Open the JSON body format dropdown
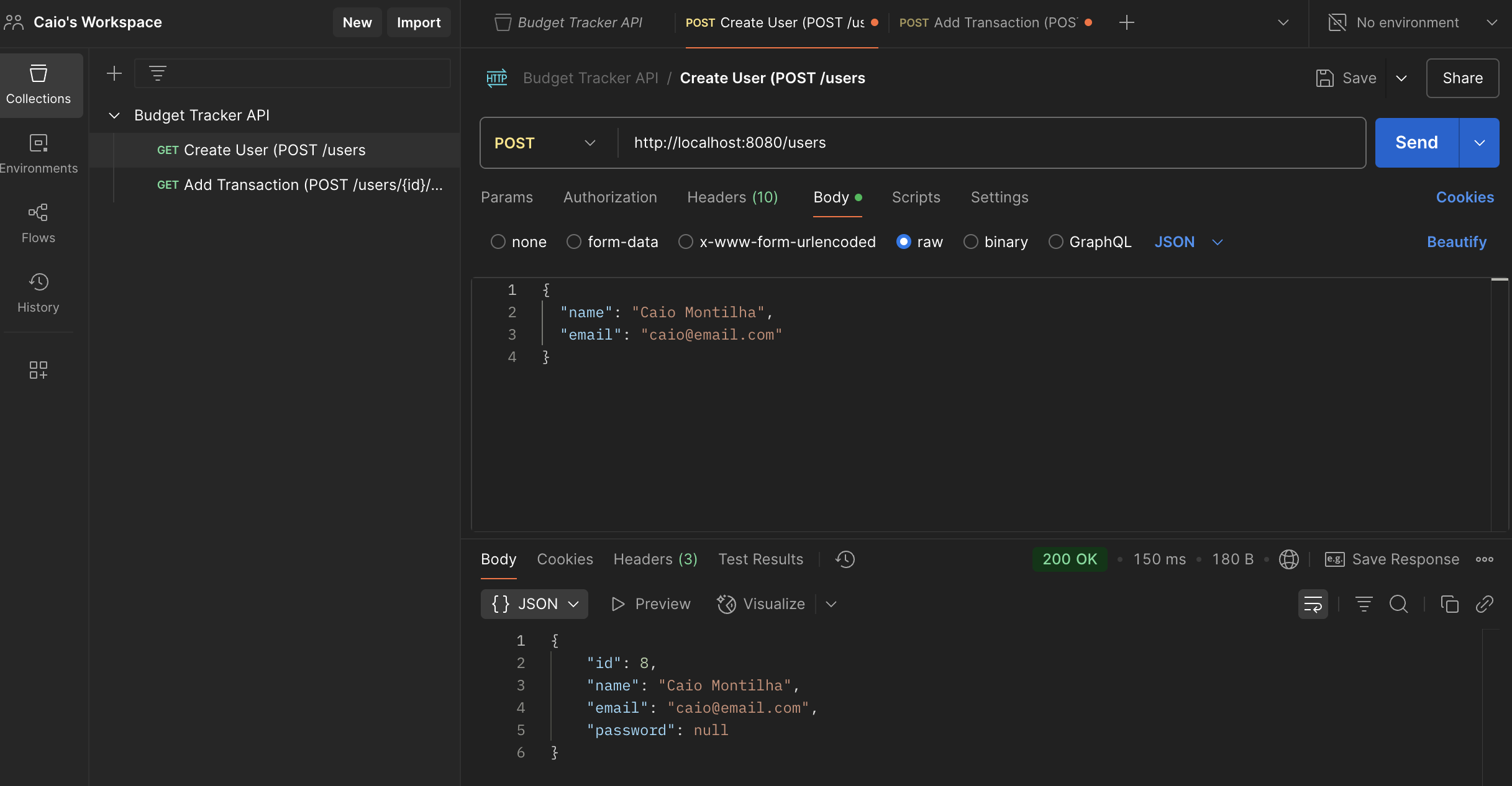 pyautogui.click(x=1189, y=242)
